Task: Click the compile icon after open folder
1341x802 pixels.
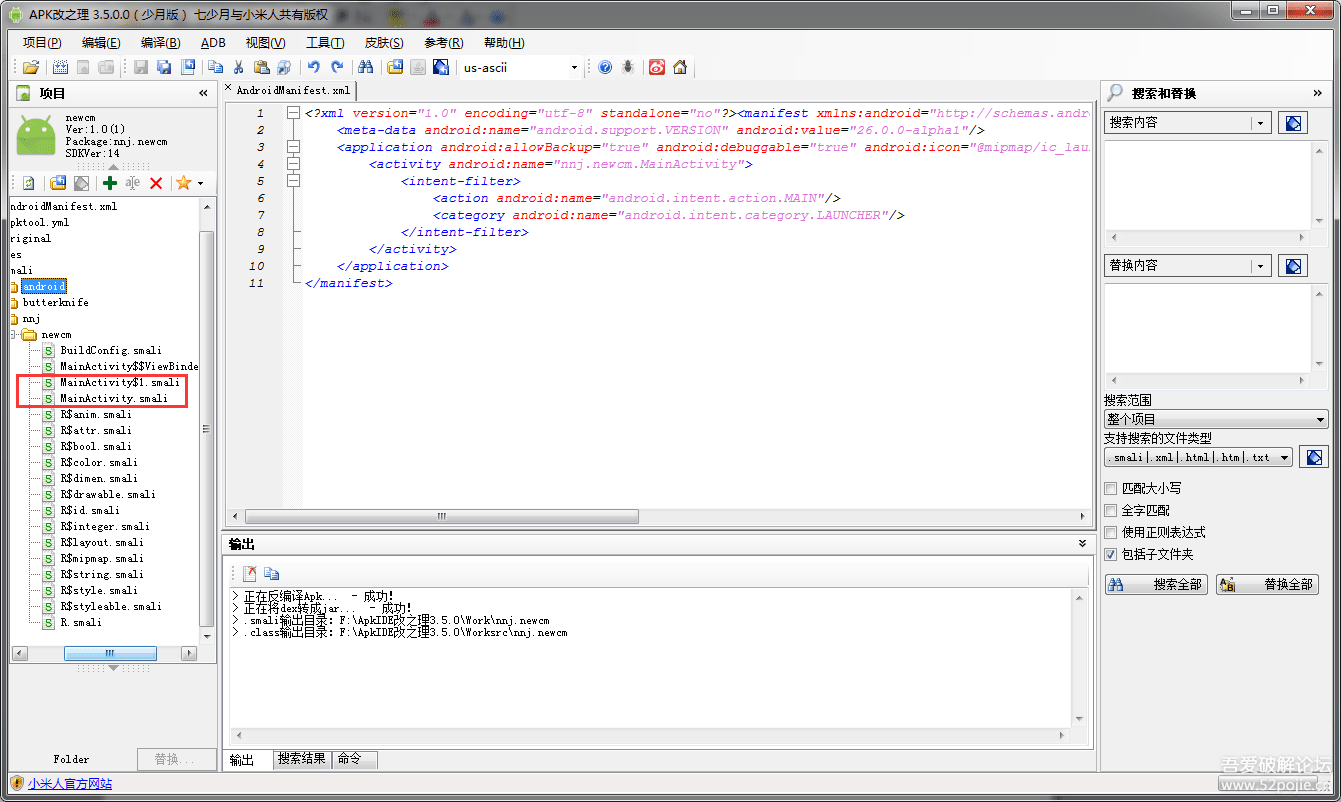Action: click(x=60, y=67)
